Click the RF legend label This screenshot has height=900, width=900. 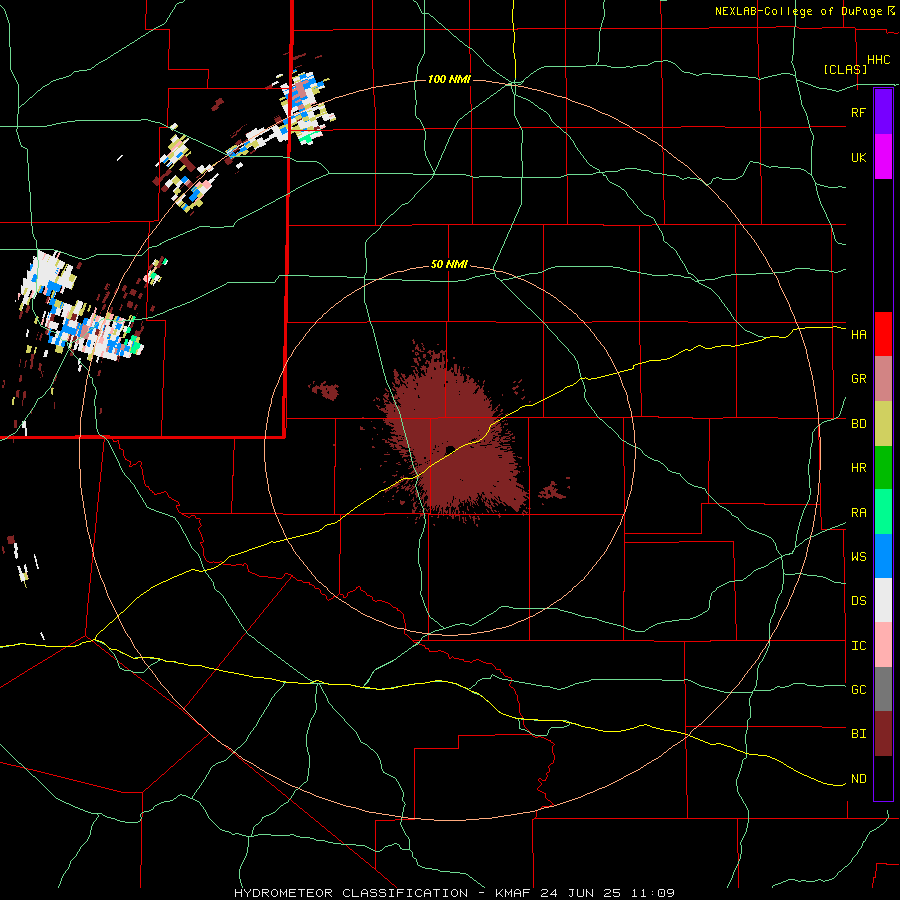pos(858,112)
